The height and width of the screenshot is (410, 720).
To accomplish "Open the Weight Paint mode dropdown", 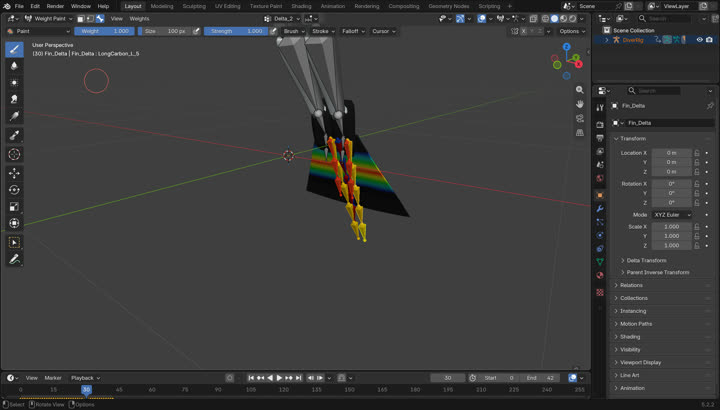I will 49,19.
